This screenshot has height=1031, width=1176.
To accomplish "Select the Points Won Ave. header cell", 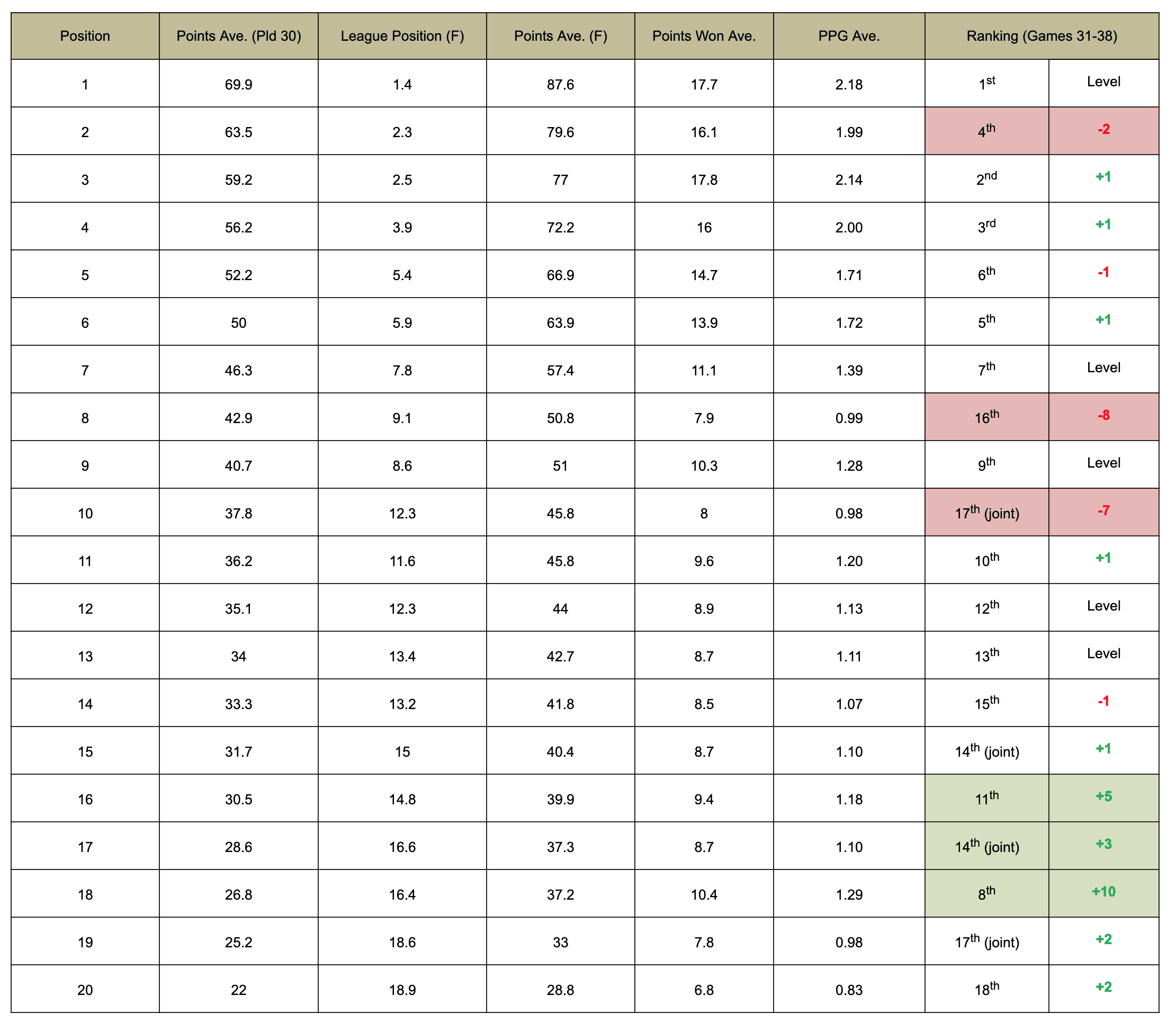I will pos(704,36).
